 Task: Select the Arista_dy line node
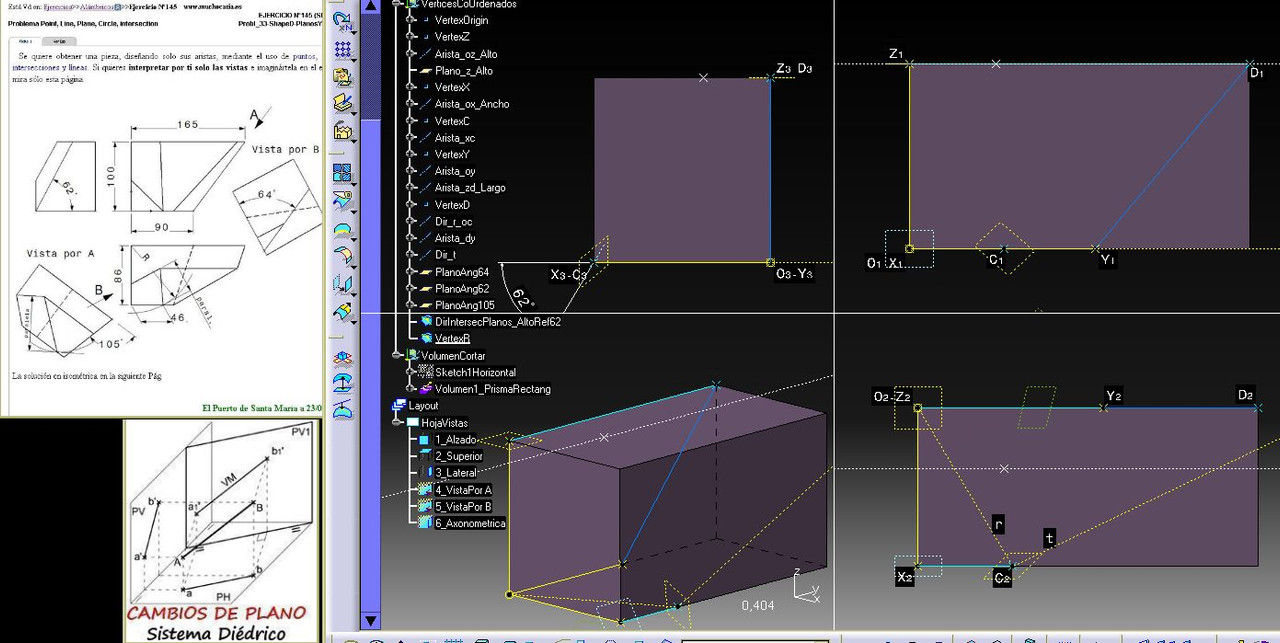[455, 238]
